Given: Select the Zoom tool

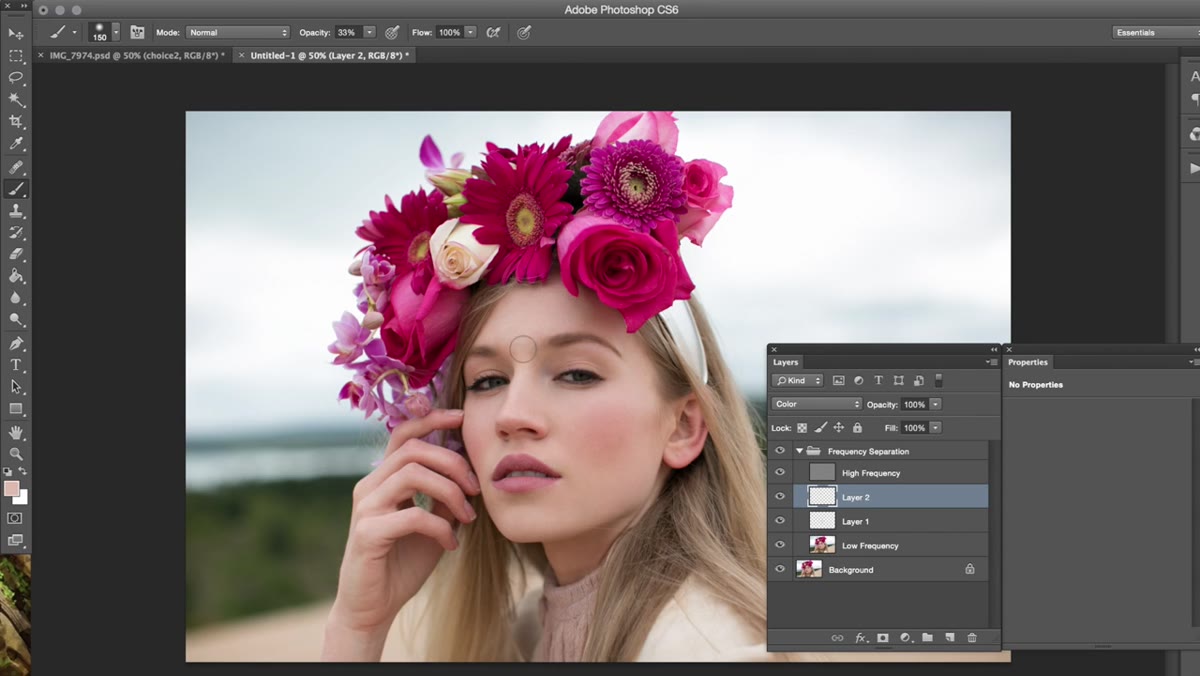Looking at the screenshot, I should [16, 455].
